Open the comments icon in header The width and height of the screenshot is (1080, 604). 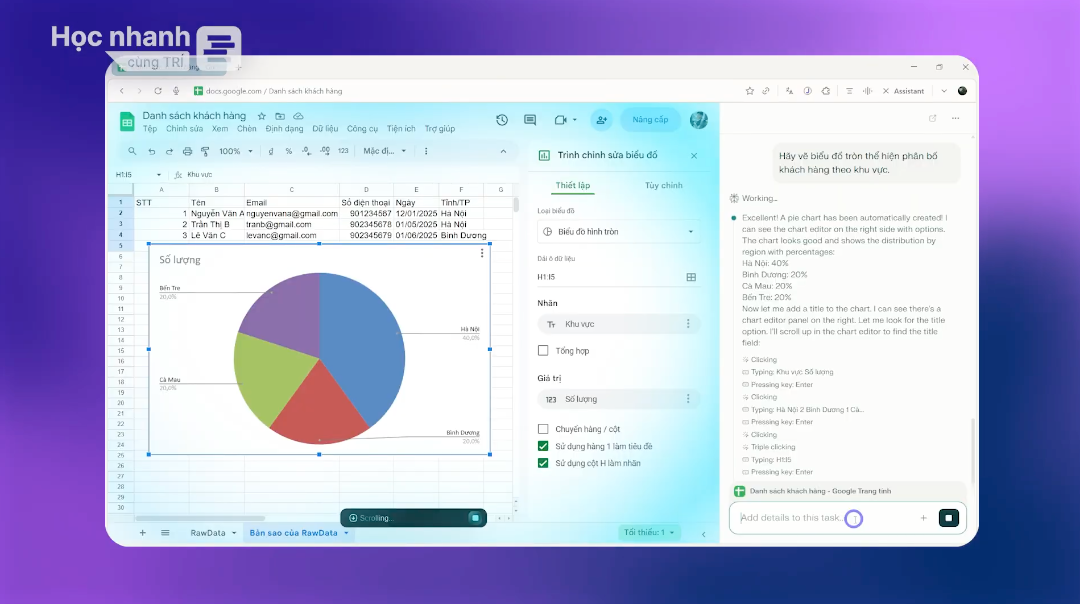[x=530, y=120]
